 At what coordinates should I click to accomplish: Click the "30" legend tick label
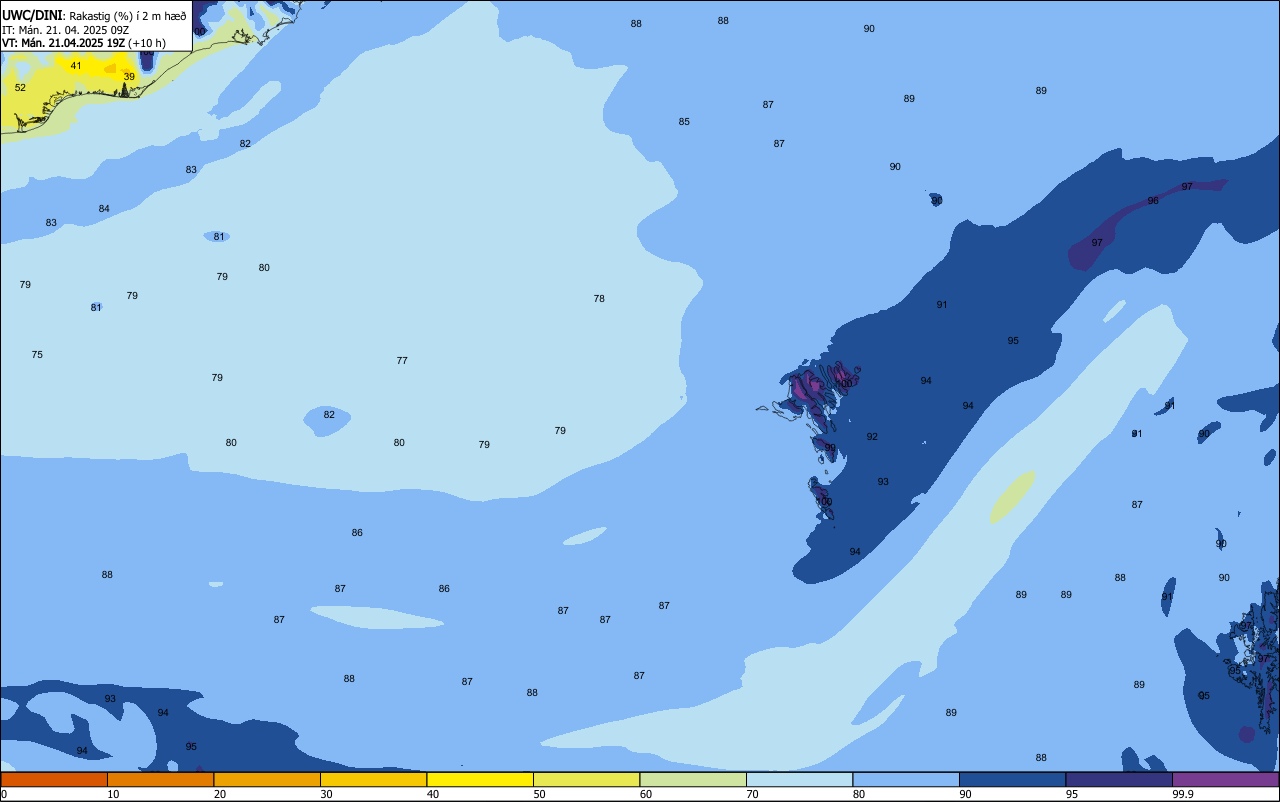(326, 794)
